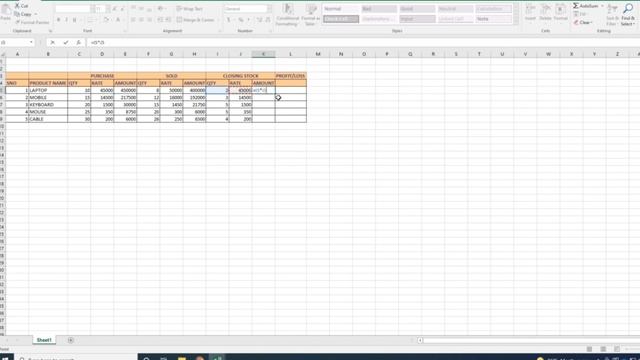Click the Copy button
Screen dimensions: 640x360
click(23, 14)
